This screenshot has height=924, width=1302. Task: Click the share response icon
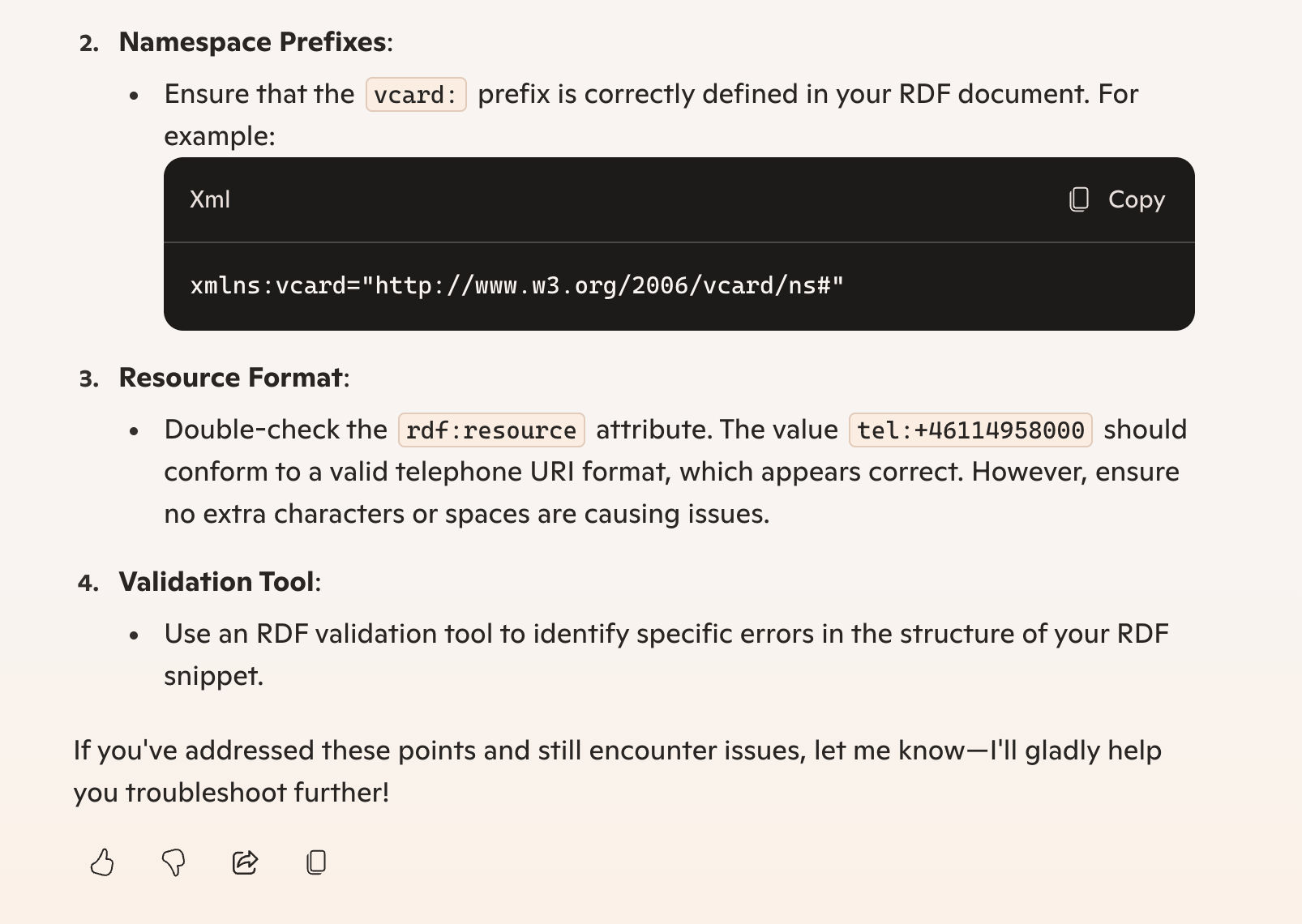245,862
